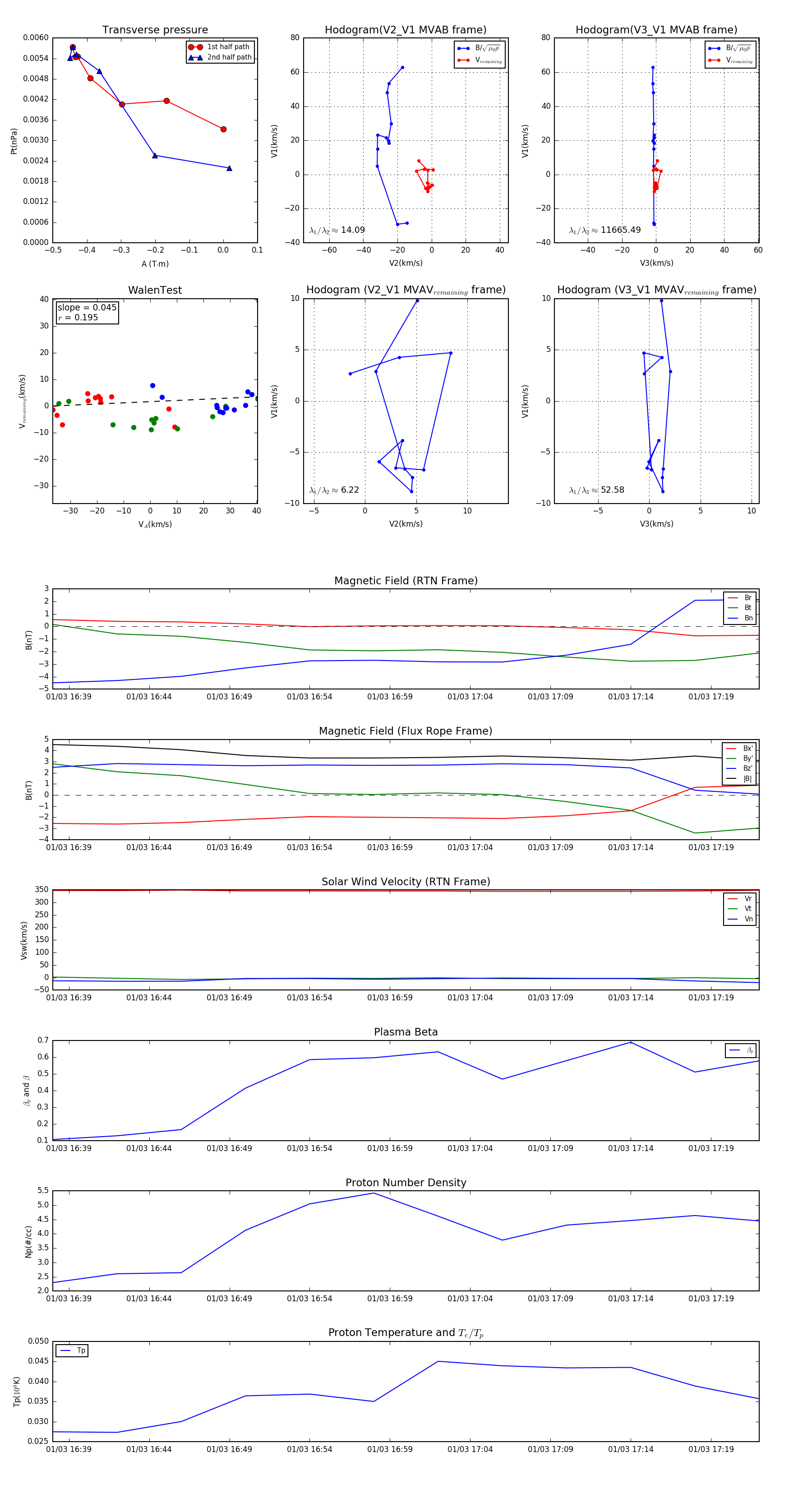Viewport: 812px width, 1489px height.
Task: Click '01/03 17:19' tick under Proton Temperature plot
Action: (x=711, y=1449)
